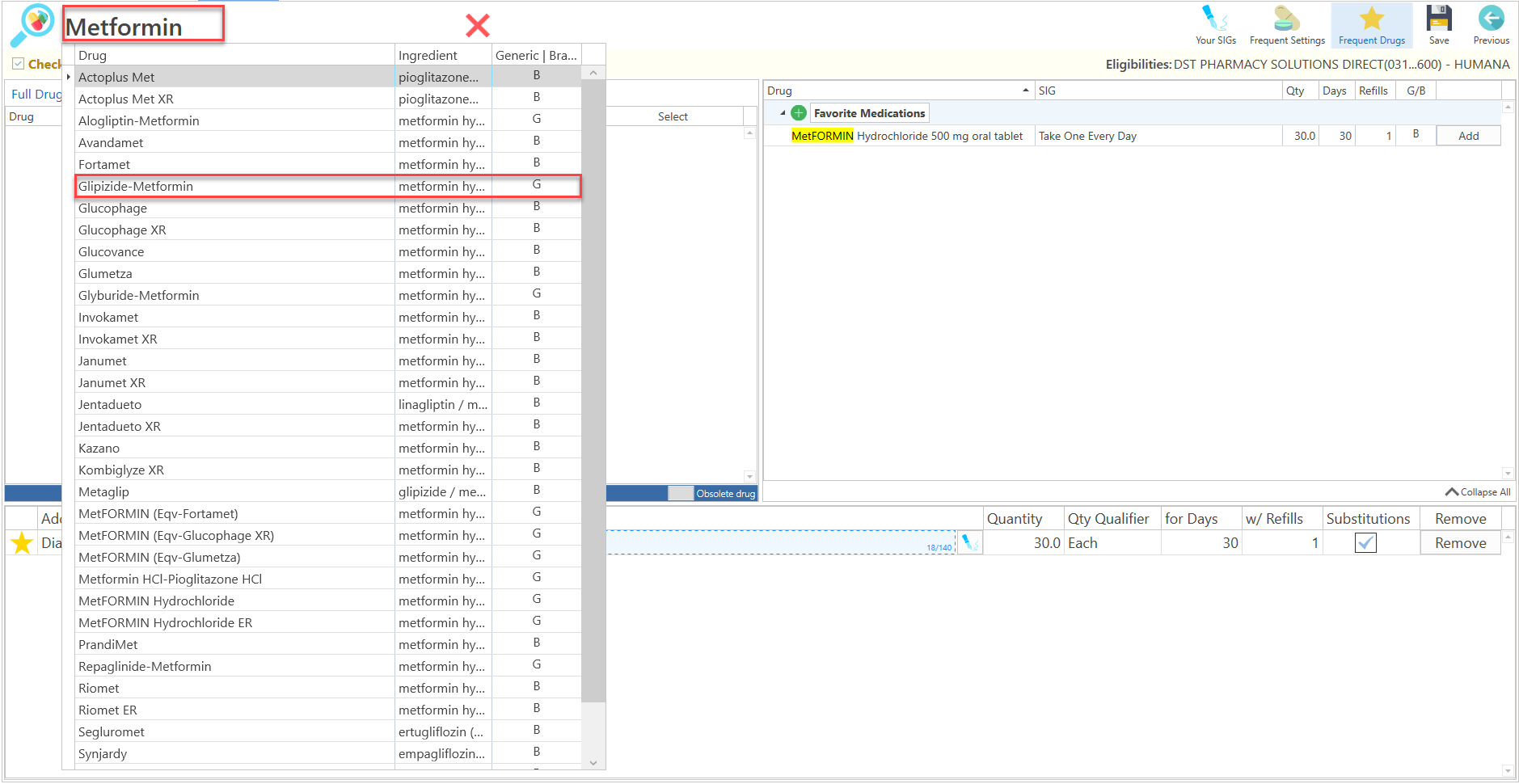The image size is (1519, 784).
Task: Open Frequent Settings
Action: (1287, 25)
